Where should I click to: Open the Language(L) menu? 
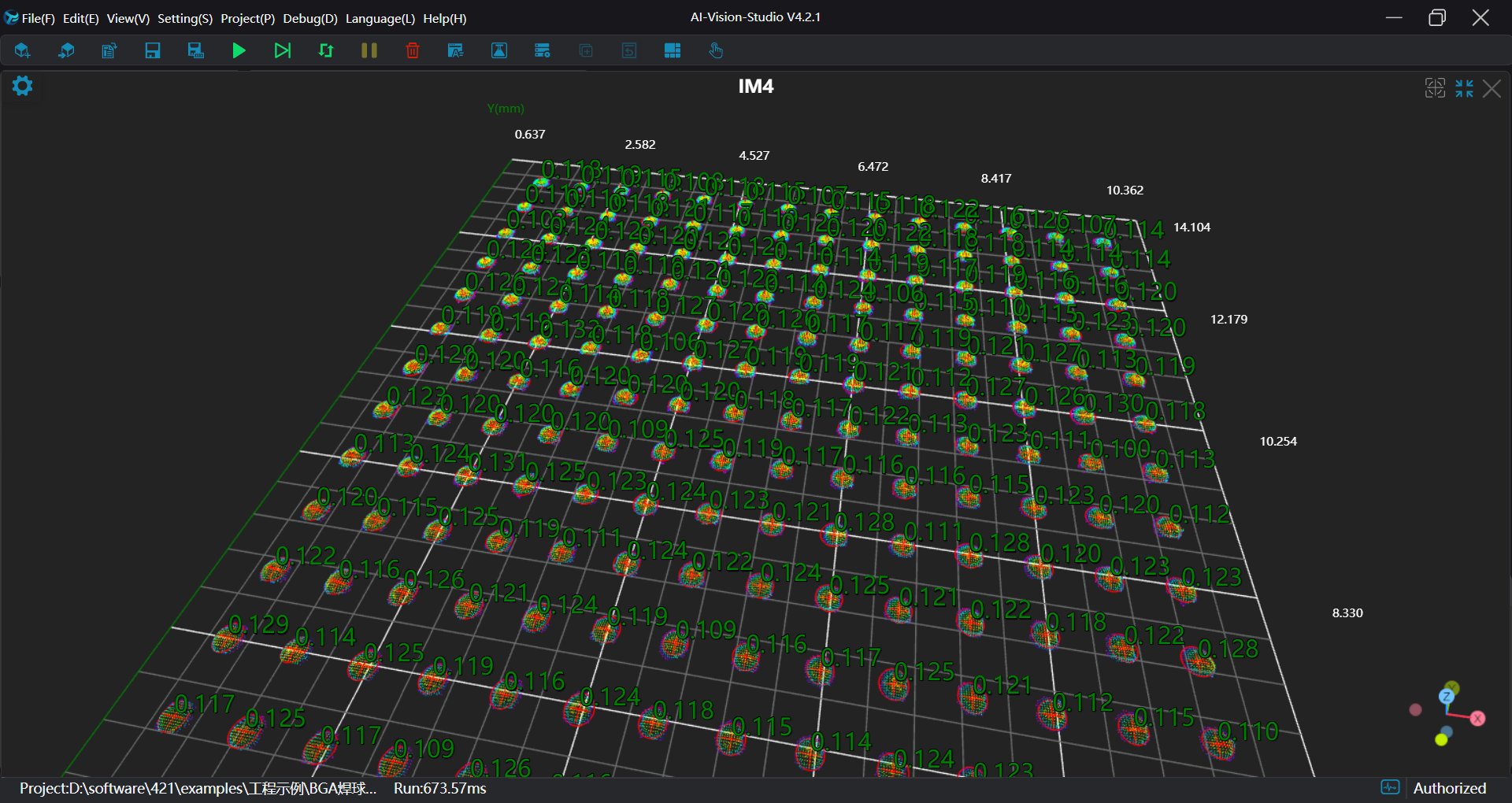pyautogui.click(x=380, y=18)
